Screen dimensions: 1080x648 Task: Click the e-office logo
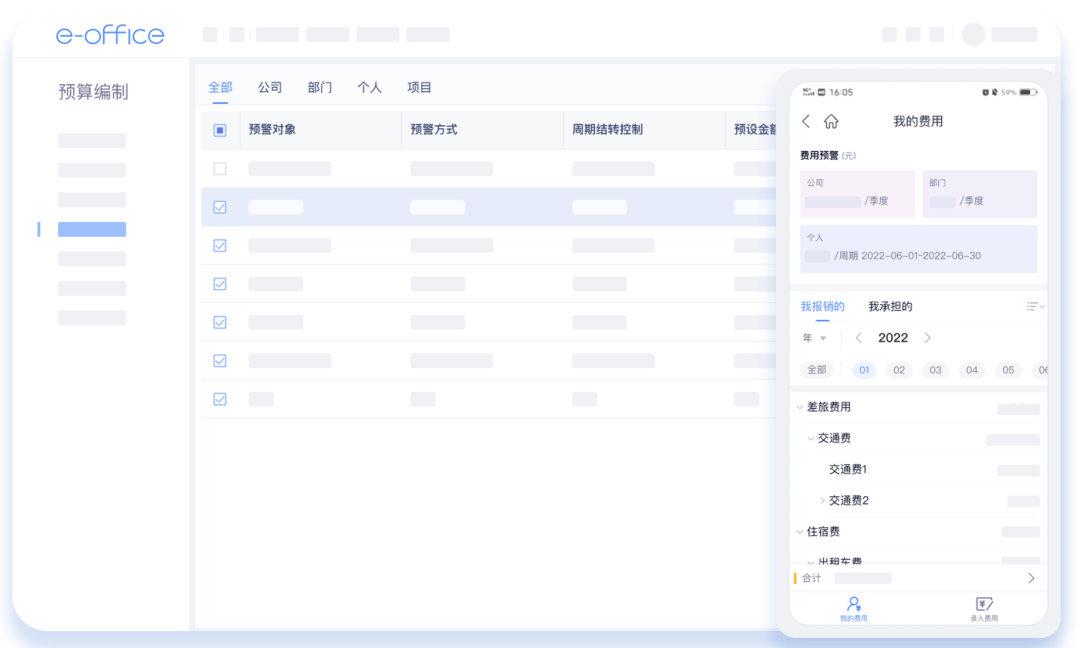[110, 35]
